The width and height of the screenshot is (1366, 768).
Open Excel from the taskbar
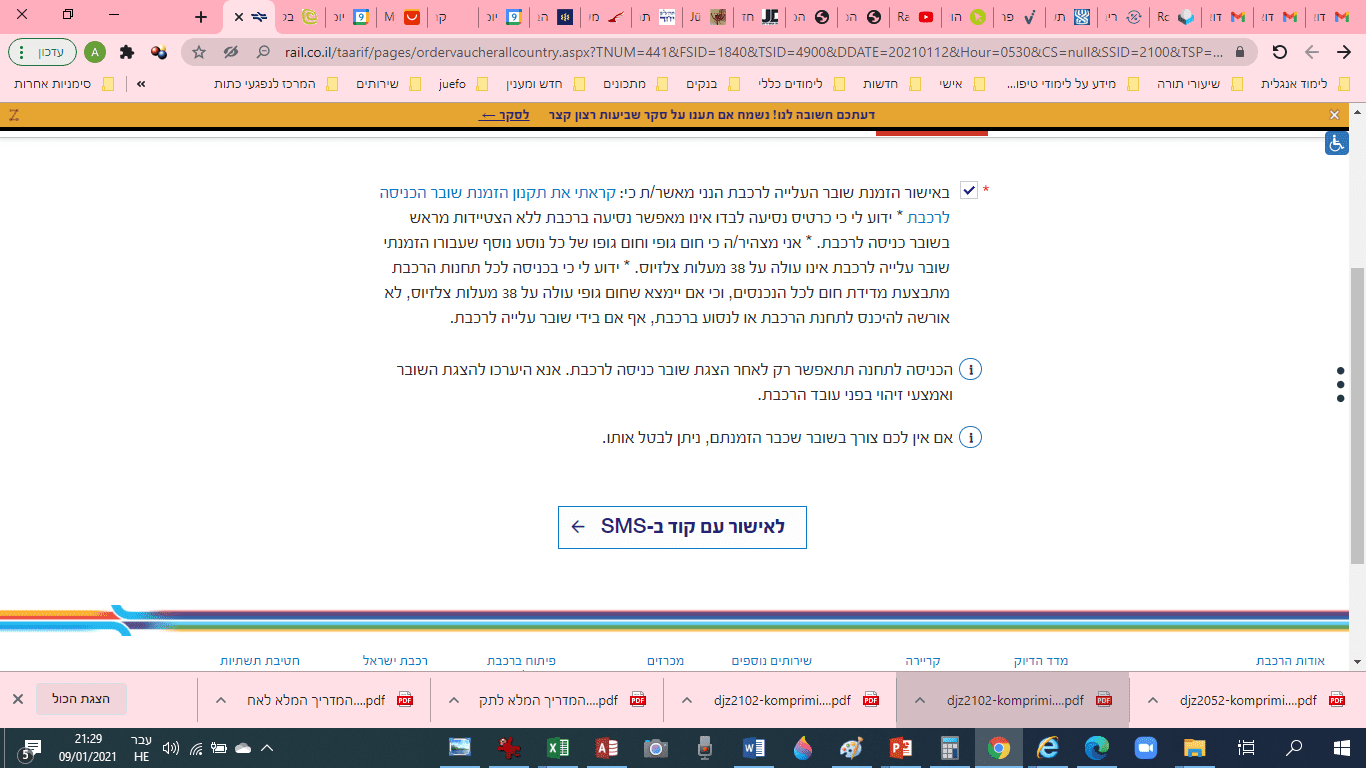[558, 748]
